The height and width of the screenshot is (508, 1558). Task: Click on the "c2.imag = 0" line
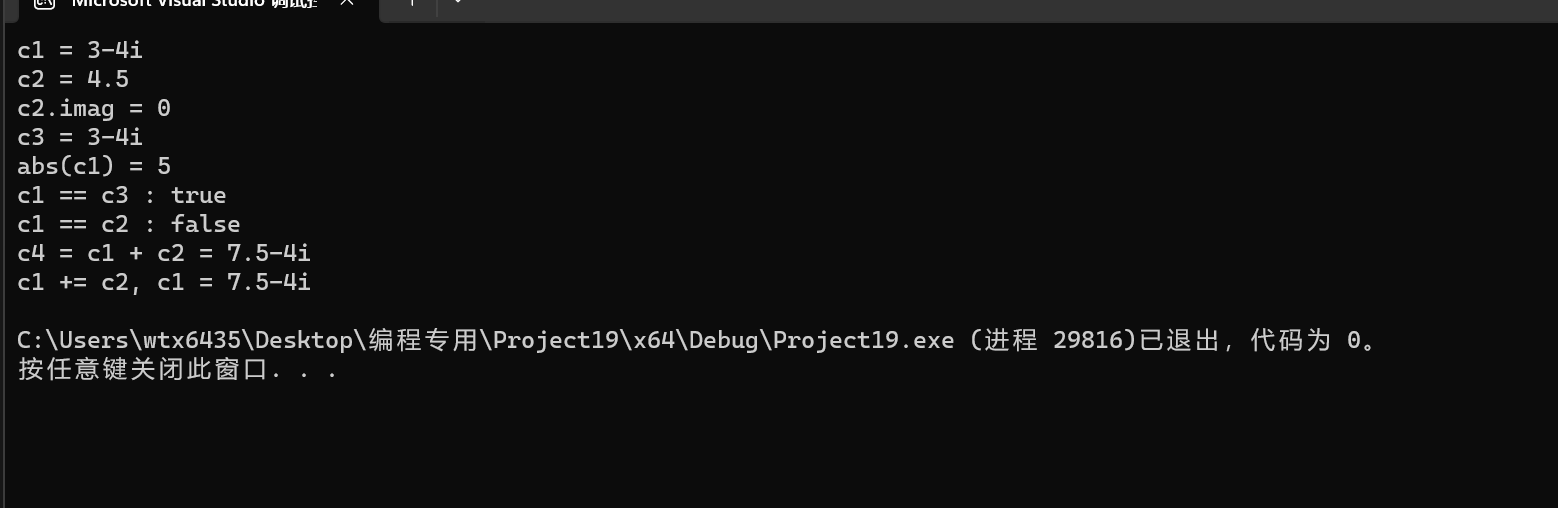pyautogui.click(x=94, y=108)
